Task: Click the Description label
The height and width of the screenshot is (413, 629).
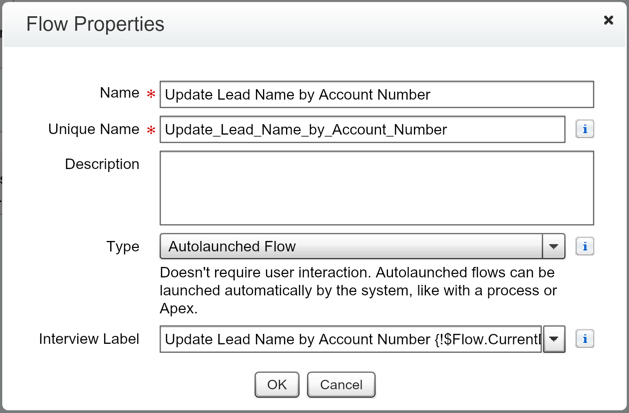Action: click(x=102, y=164)
